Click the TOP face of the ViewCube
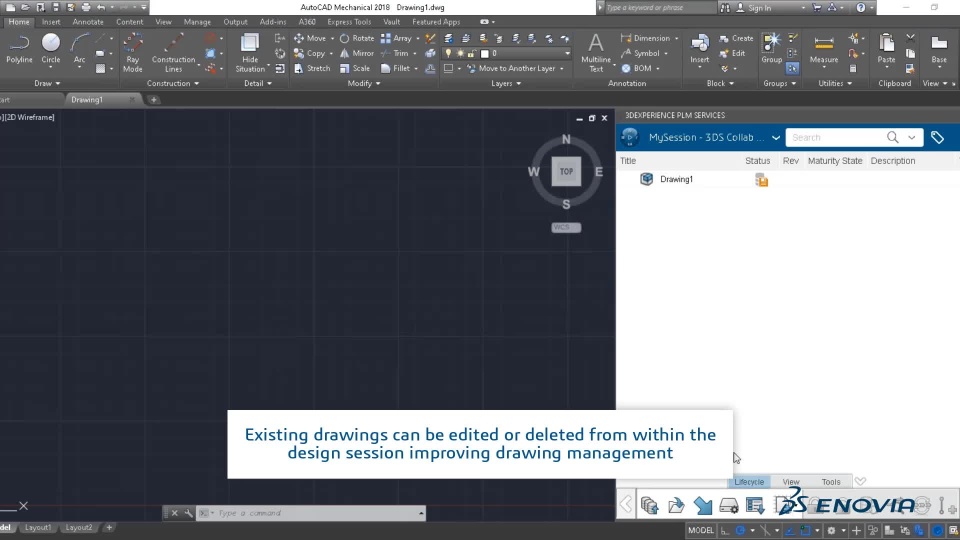The width and height of the screenshot is (960, 540). 566,171
